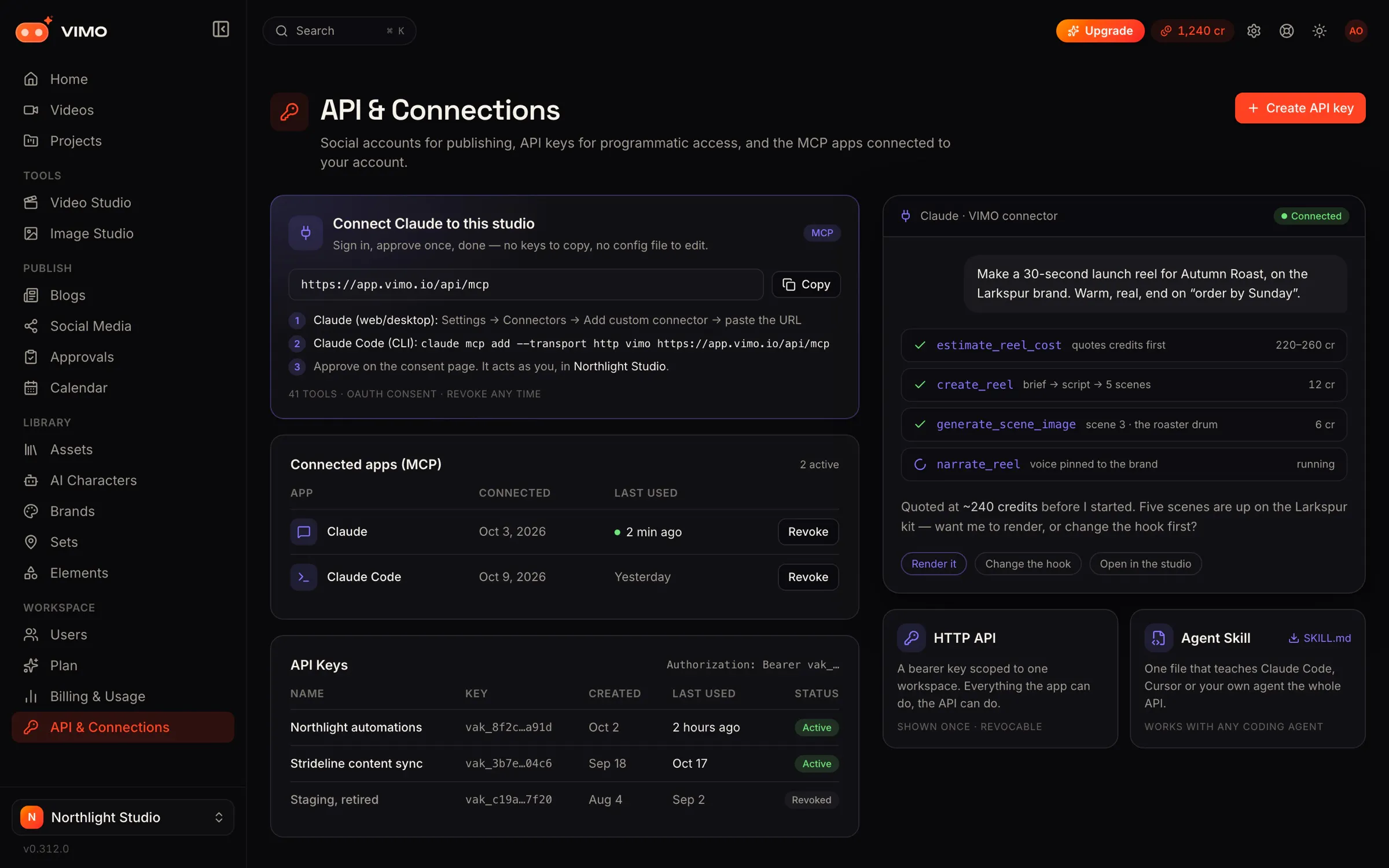Revoke the Claude Code connected app

[808, 577]
